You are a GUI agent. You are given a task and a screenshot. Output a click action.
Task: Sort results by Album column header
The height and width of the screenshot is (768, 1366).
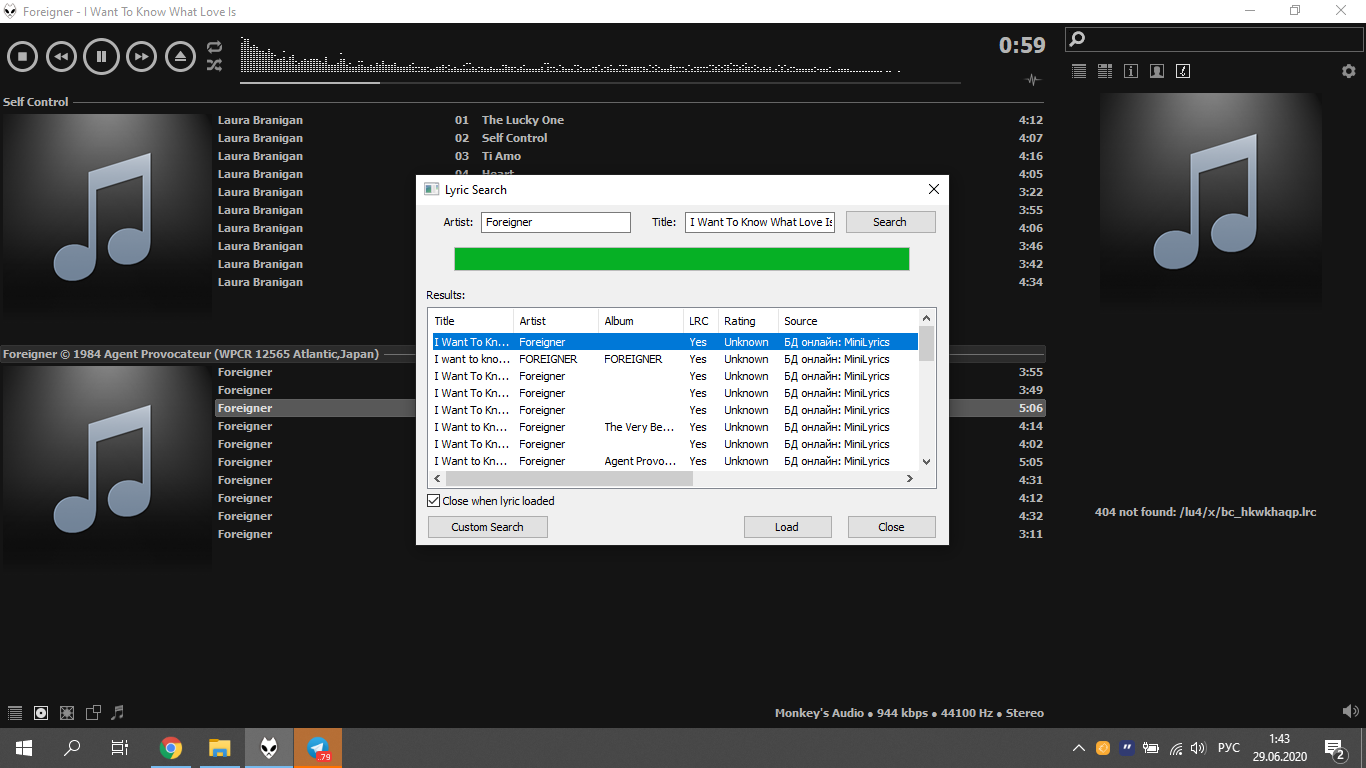[x=641, y=321]
